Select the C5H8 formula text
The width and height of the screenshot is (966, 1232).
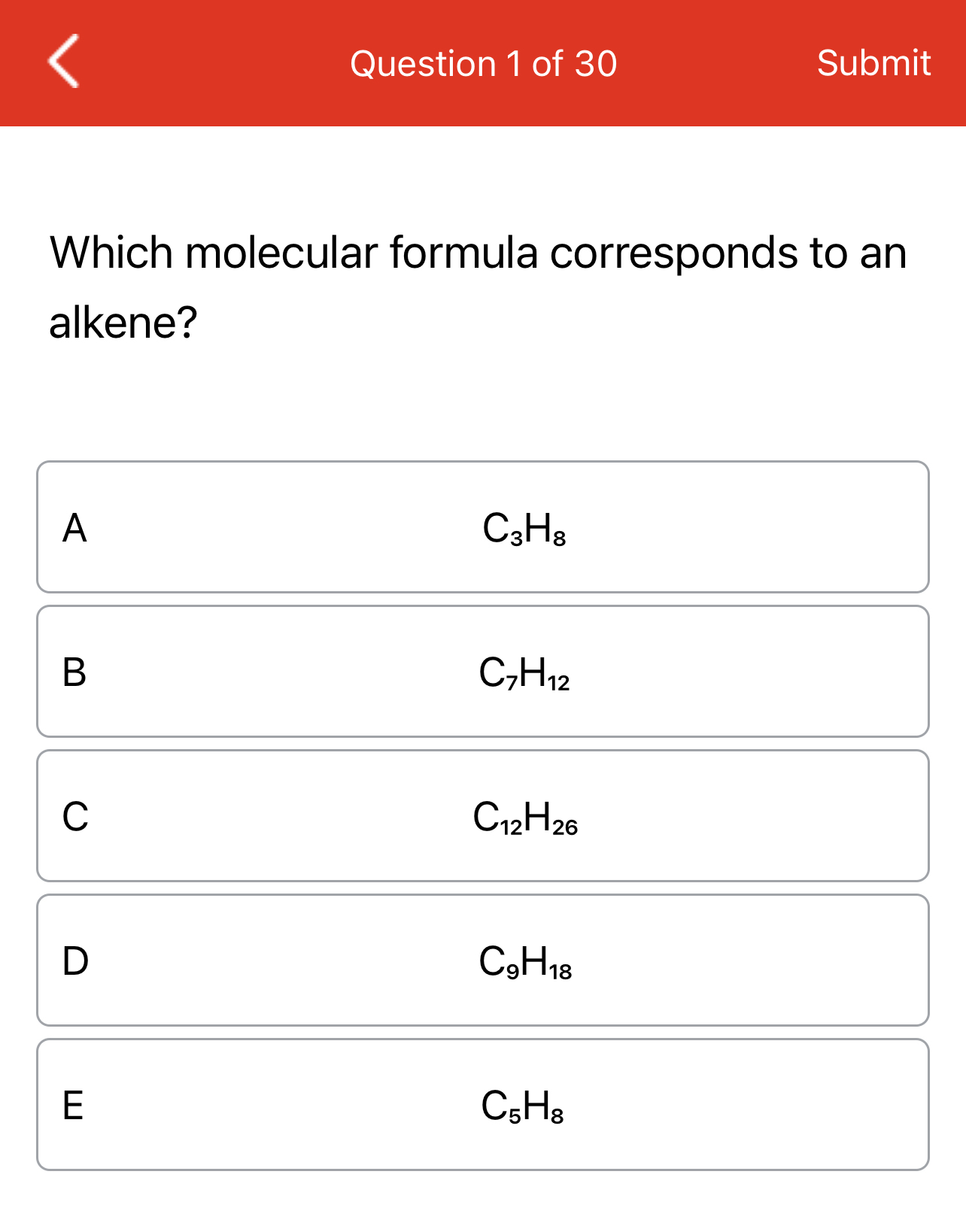tap(524, 1108)
